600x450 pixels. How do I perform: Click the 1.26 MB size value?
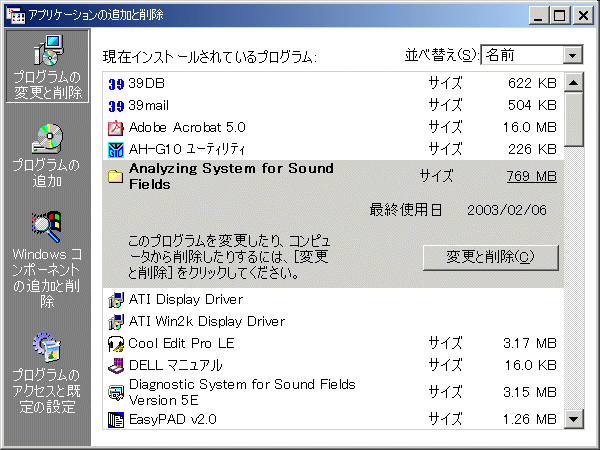[x=530, y=420]
